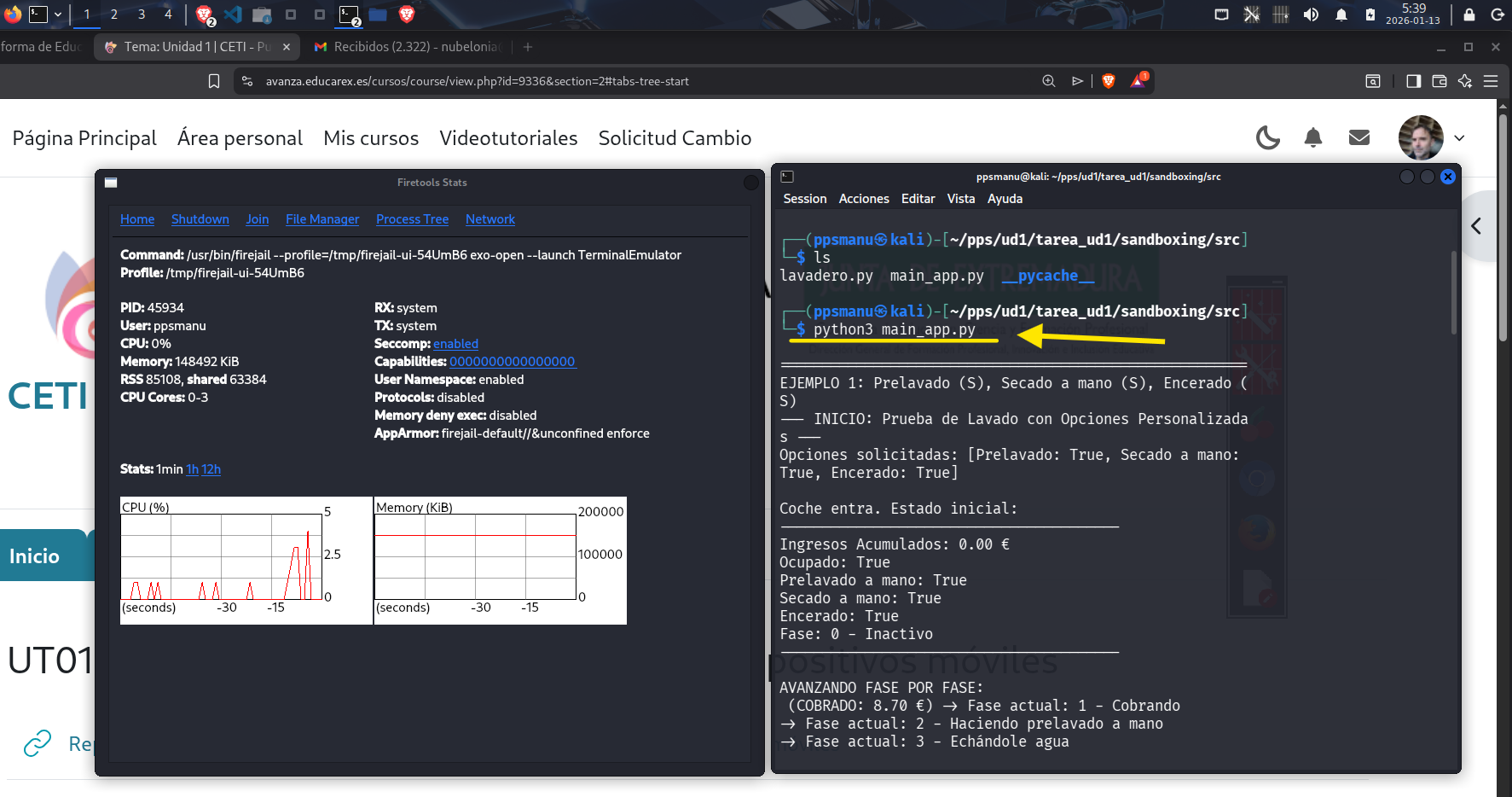Focus the grouped terminal windows taskbar button
The height and width of the screenshot is (797, 1512).
[350, 15]
